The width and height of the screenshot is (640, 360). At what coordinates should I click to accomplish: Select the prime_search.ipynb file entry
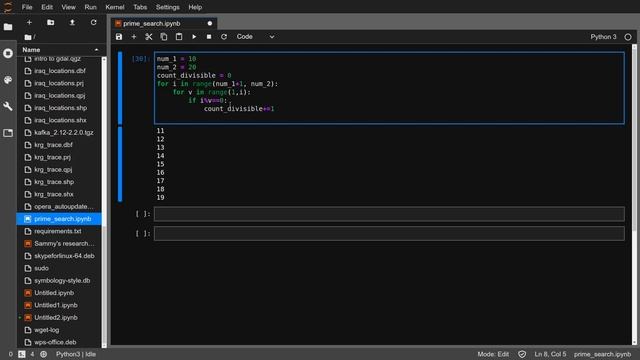[59, 219]
